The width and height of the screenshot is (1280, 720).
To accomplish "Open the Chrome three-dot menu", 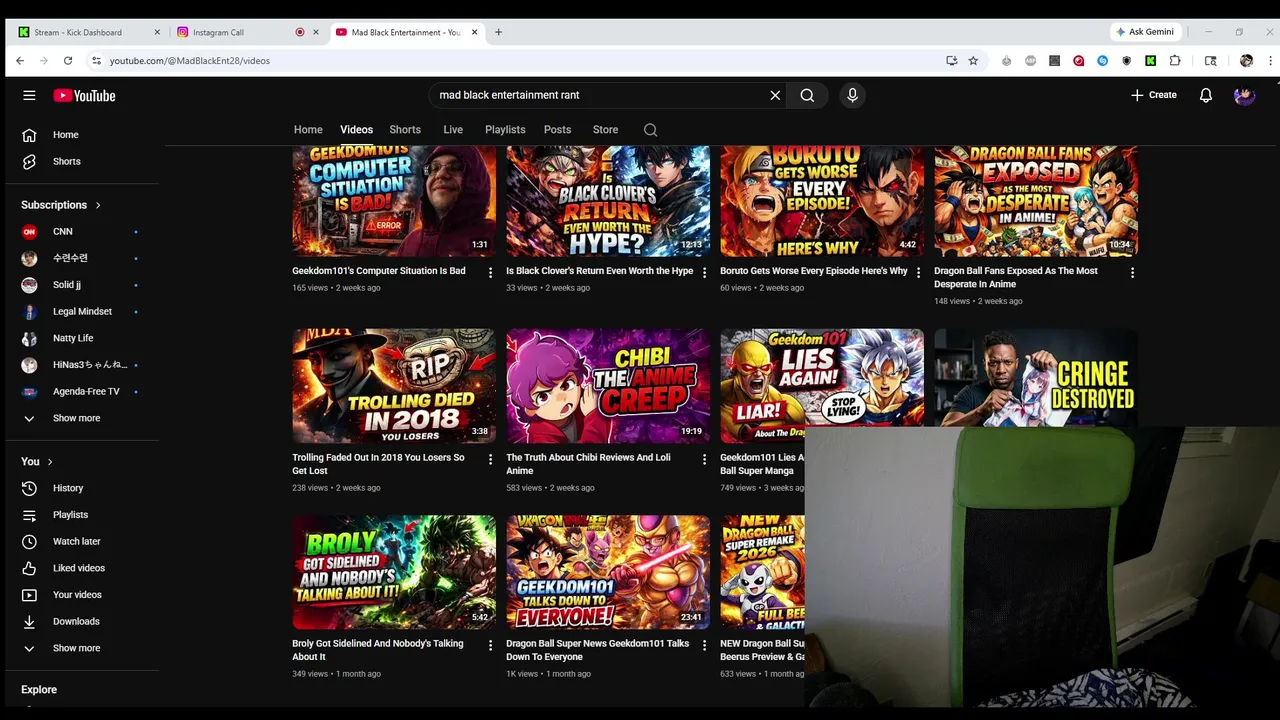I will (x=1271, y=61).
